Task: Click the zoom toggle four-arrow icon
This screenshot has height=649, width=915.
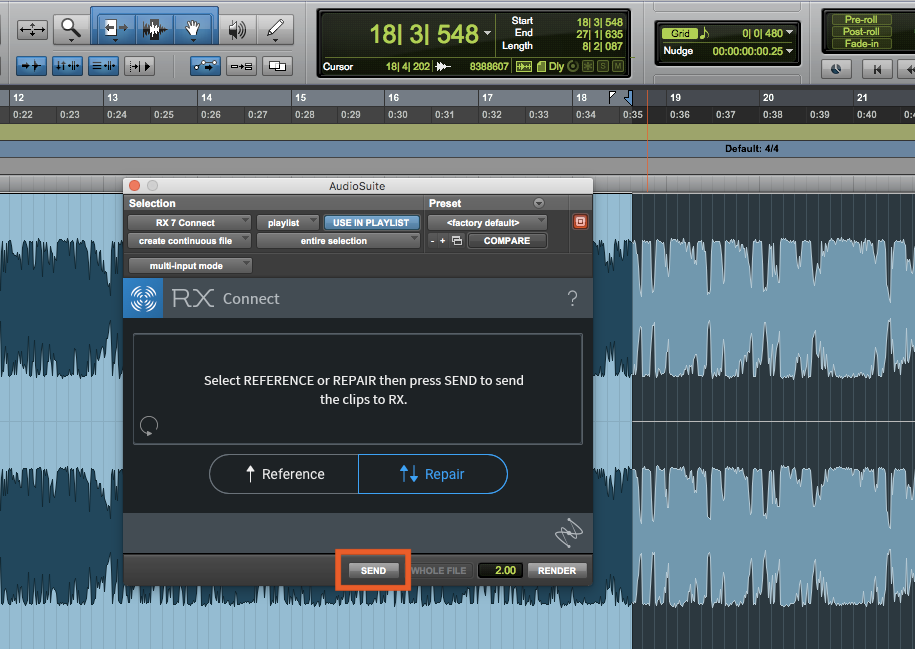Action: [x=32, y=29]
